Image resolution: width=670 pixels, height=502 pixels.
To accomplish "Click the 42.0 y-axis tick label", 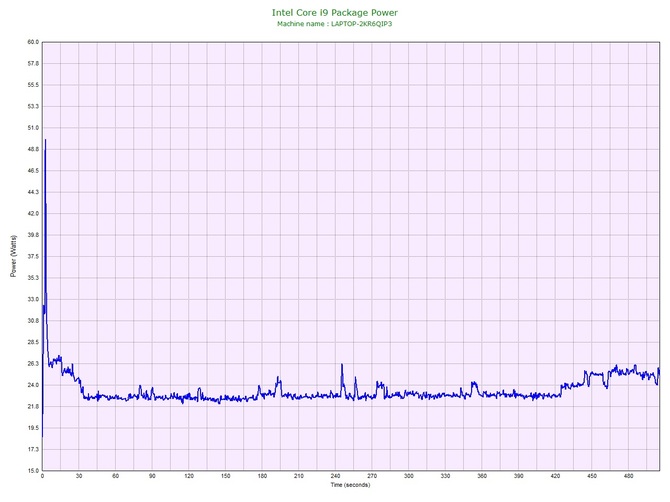I will (x=33, y=214).
